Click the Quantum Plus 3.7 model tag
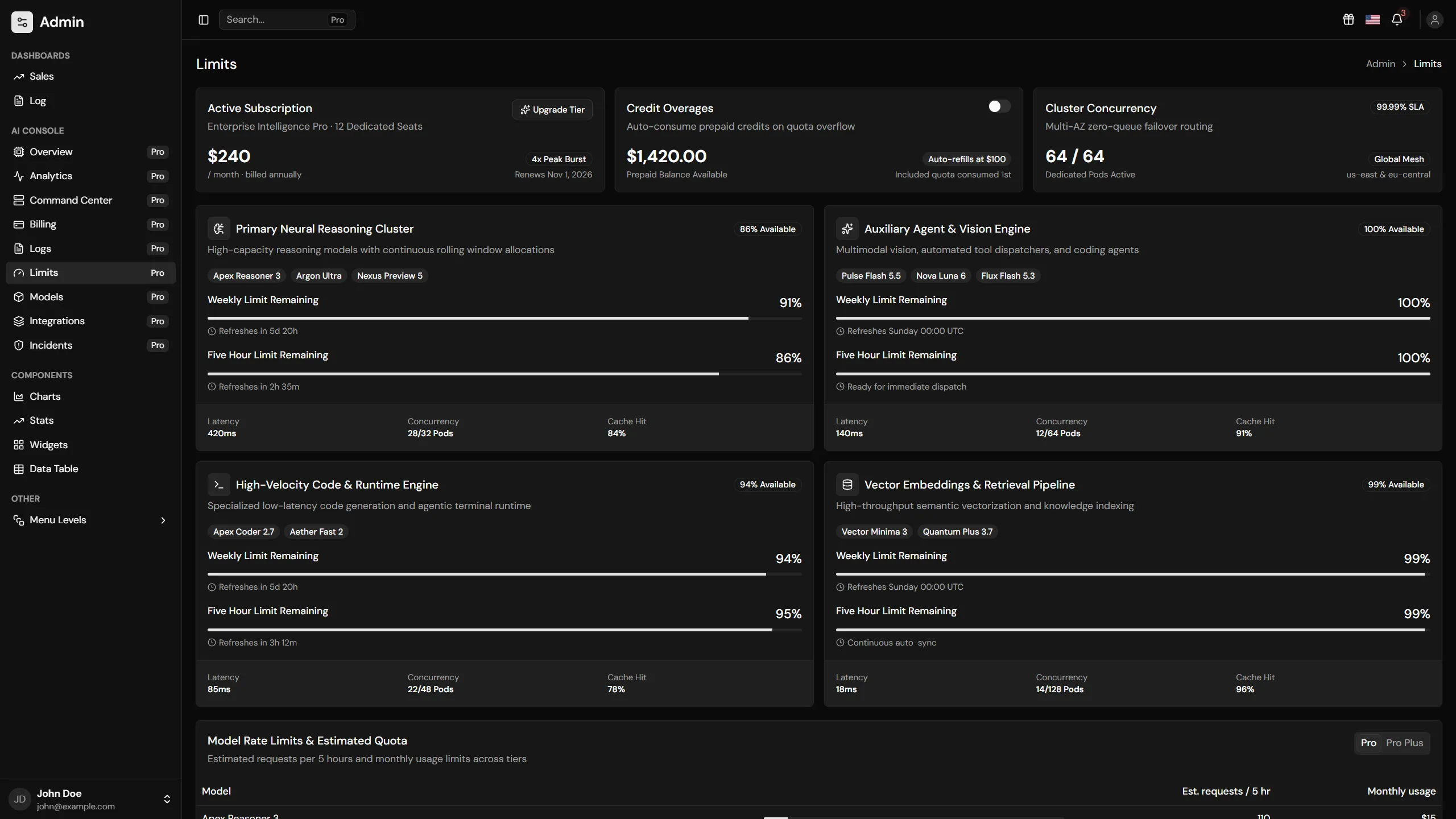1456x819 pixels. pyautogui.click(x=957, y=532)
